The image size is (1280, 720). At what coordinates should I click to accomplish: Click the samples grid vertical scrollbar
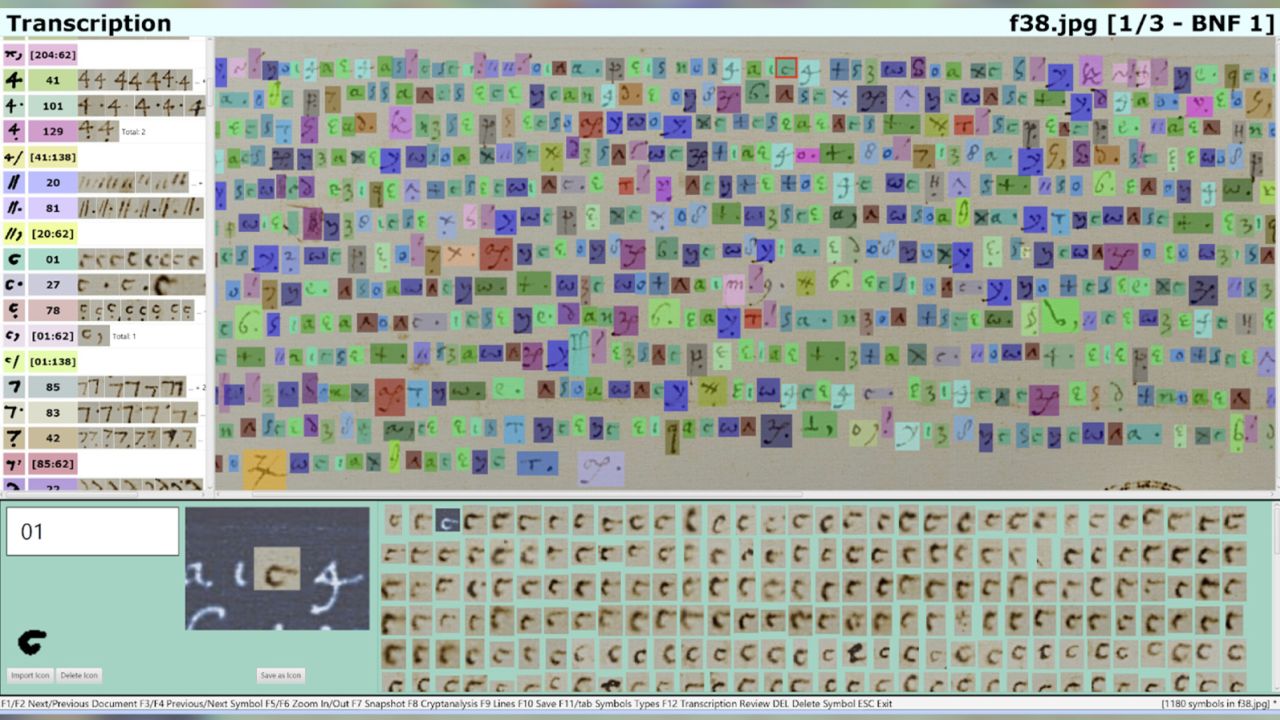point(1274,600)
